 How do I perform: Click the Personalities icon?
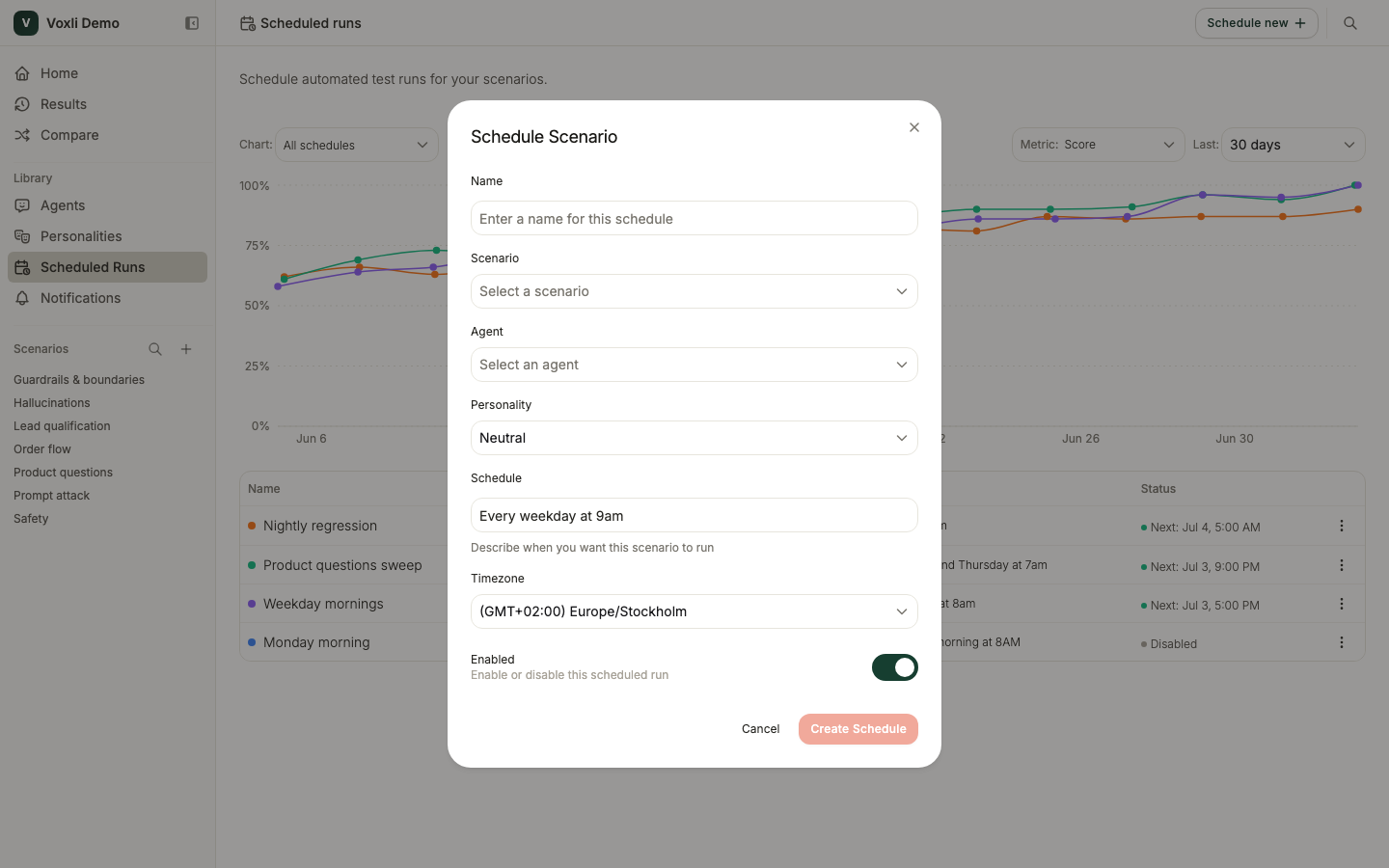click(22, 236)
